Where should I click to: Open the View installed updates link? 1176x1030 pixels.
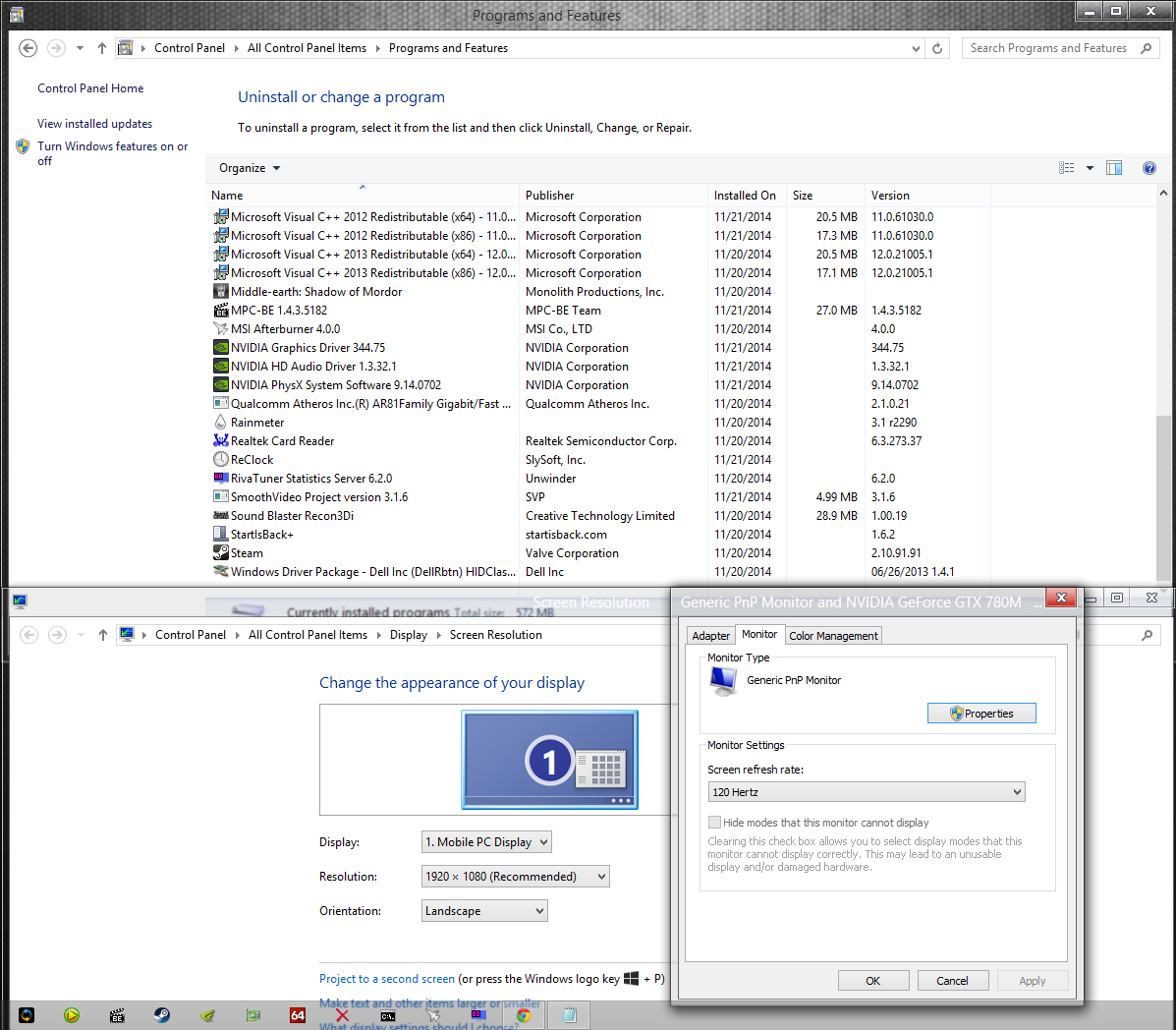pyautogui.click(x=94, y=123)
